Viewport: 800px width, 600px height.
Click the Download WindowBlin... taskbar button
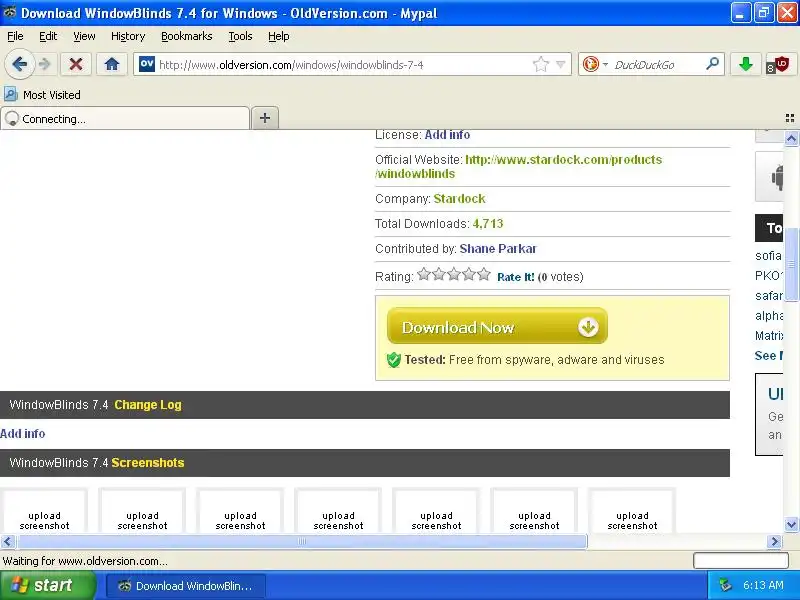tap(186, 586)
